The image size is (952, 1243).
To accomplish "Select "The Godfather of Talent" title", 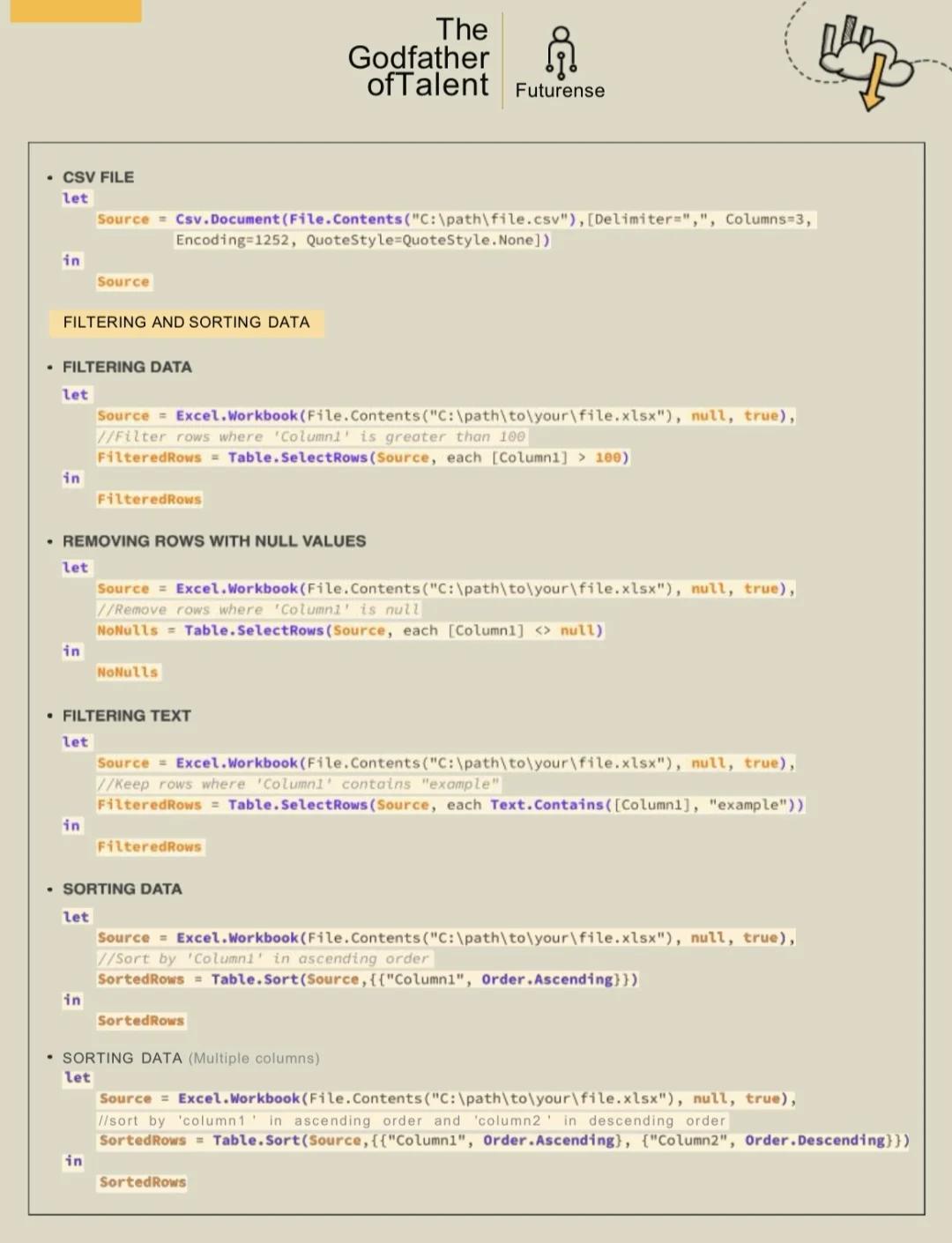I will coord(419,57).
